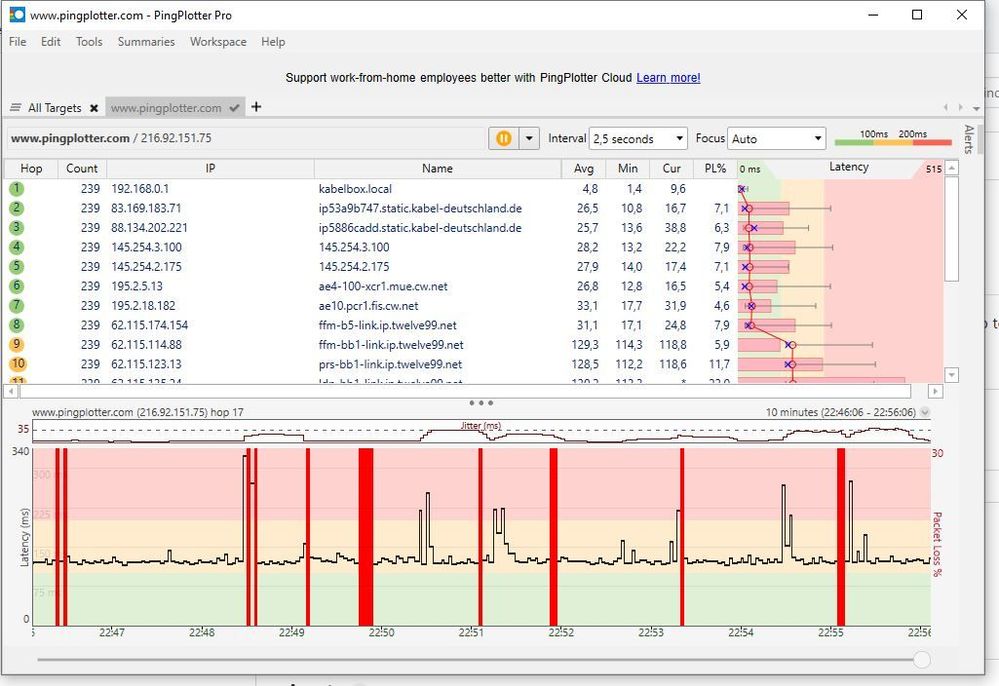Click left arrow of horizontal scrollbar
The height and width of the screenshot is (686, 999).
(x=12, y=390)
